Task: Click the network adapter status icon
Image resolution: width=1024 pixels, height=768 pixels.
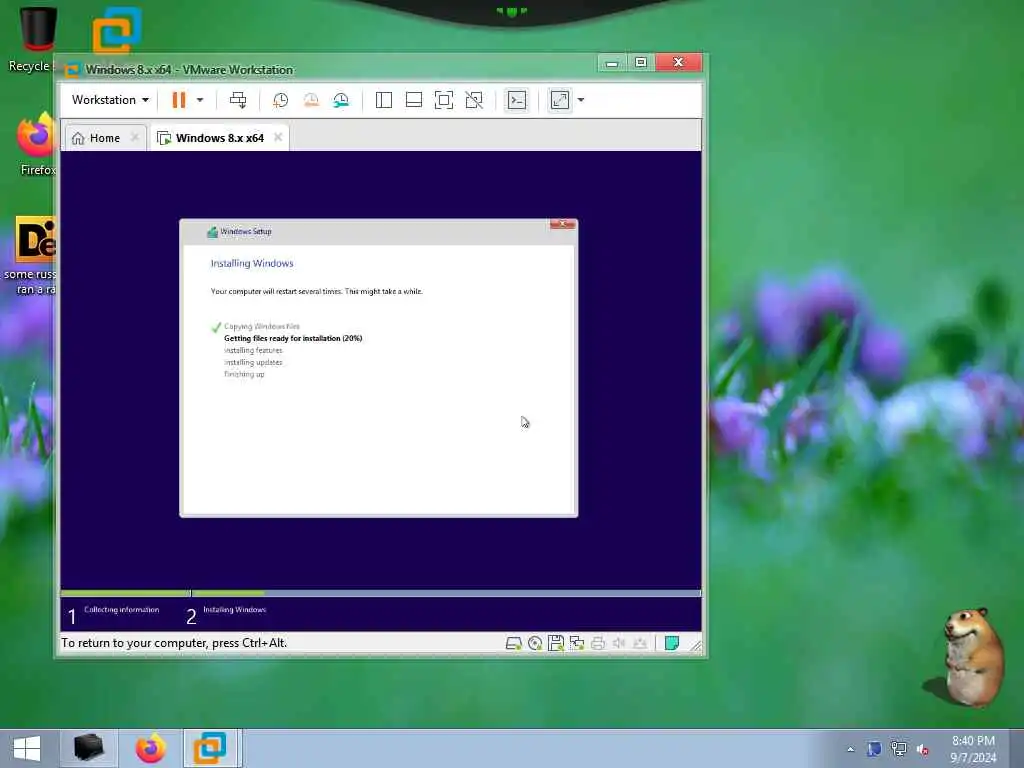Action: [x=577, y=643]
